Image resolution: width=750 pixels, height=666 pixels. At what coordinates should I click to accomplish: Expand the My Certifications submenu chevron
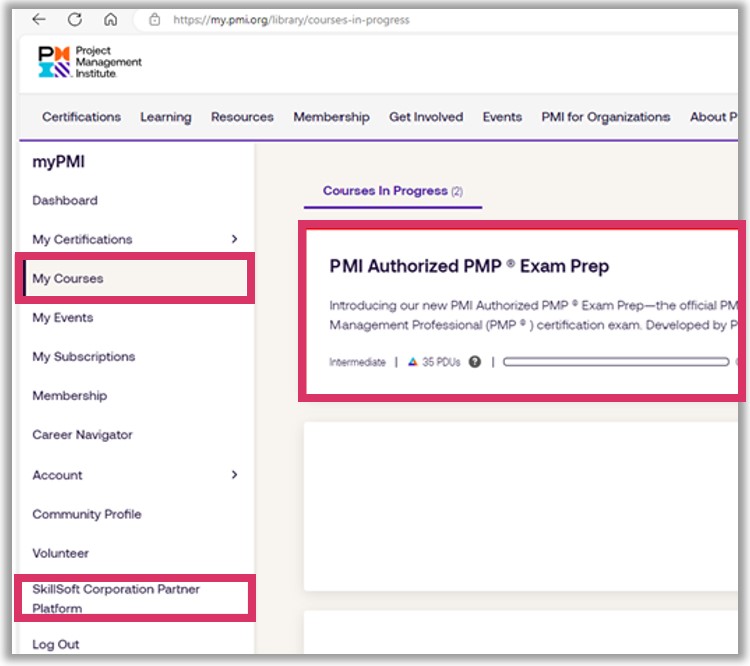(235, 239)
